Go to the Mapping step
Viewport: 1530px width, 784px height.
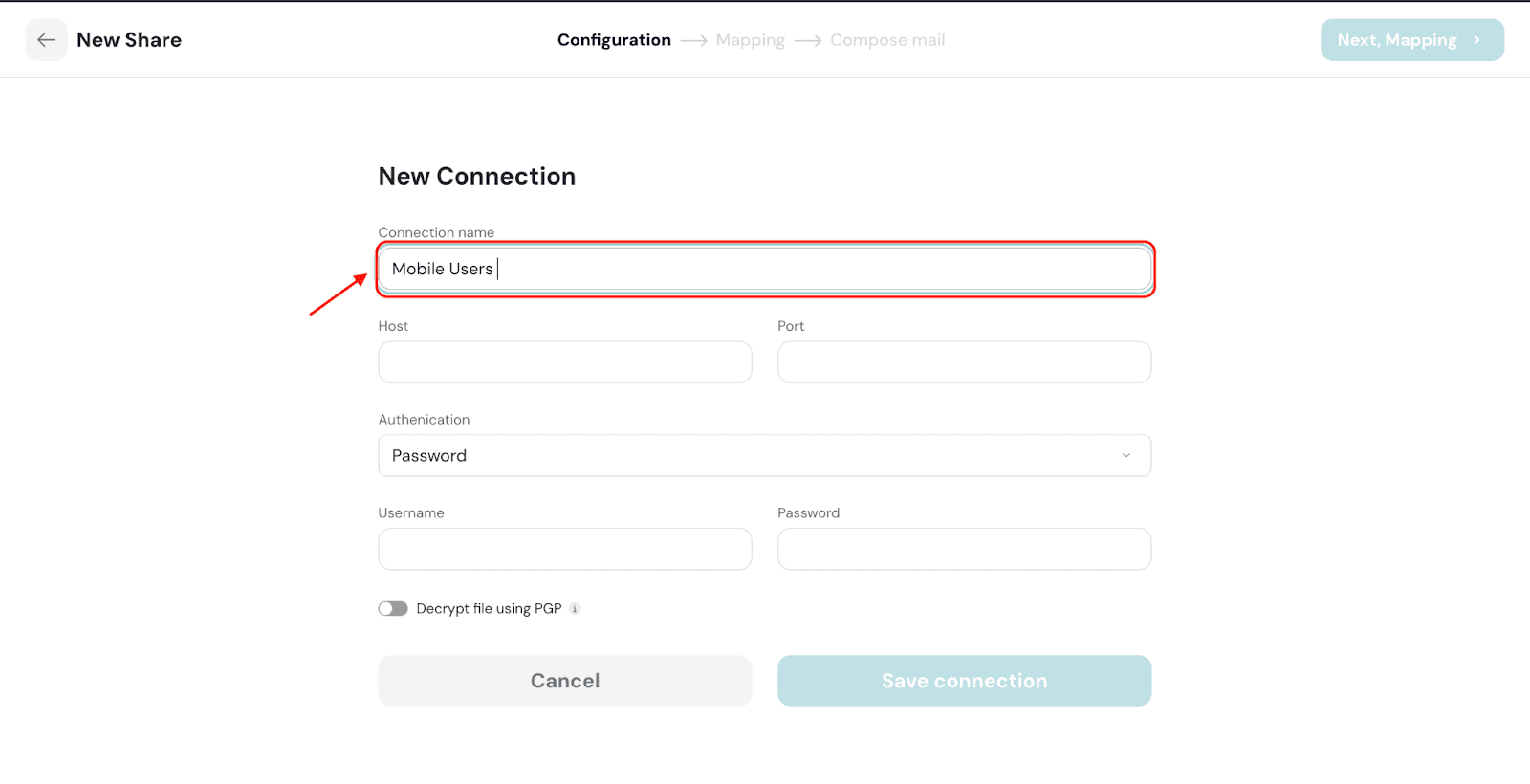pos(750,40)
